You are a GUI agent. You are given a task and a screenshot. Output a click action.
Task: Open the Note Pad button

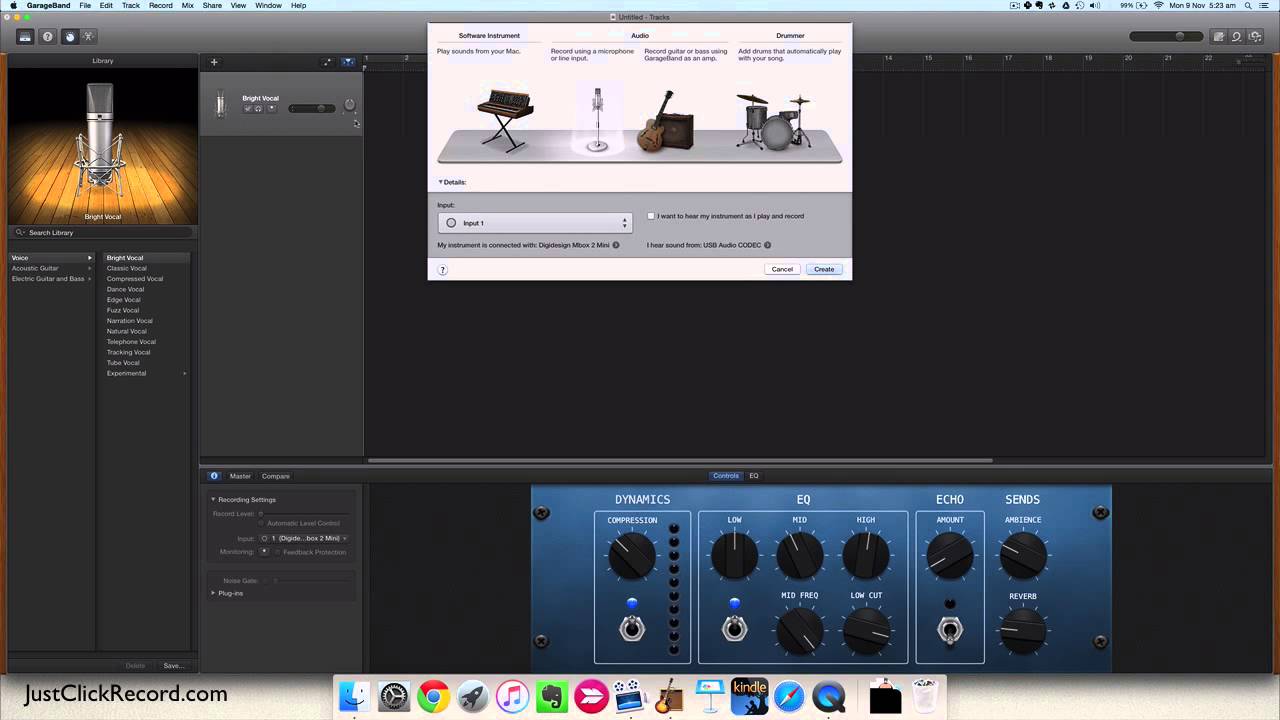(1218, 37)
